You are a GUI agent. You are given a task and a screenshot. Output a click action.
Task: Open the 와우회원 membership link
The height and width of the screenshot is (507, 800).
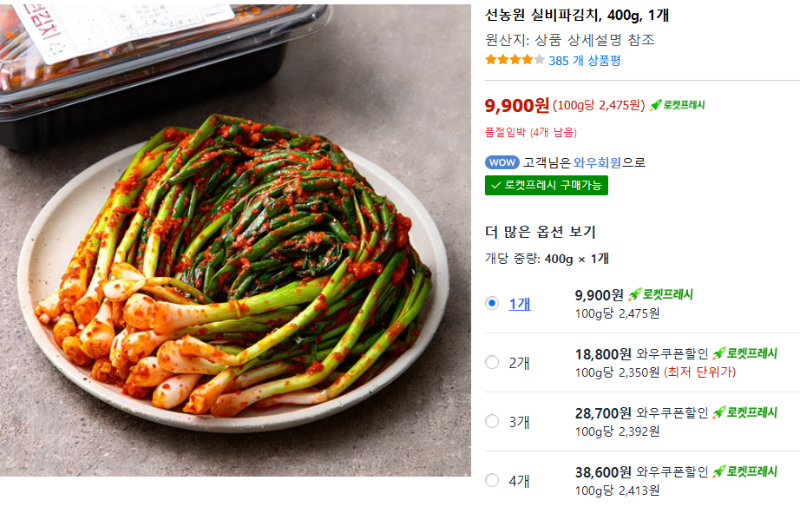[597, 163]
